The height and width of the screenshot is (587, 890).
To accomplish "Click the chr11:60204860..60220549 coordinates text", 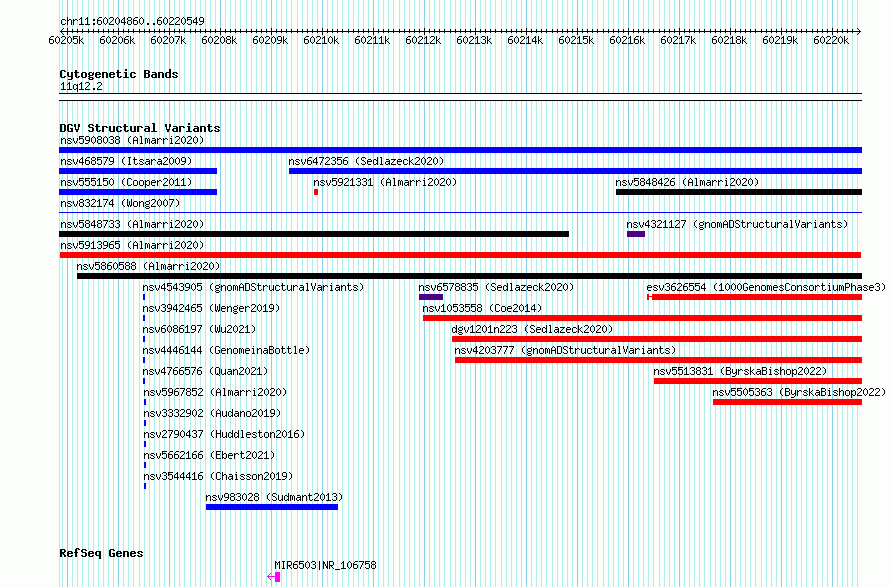I will (x=132, y=21).
